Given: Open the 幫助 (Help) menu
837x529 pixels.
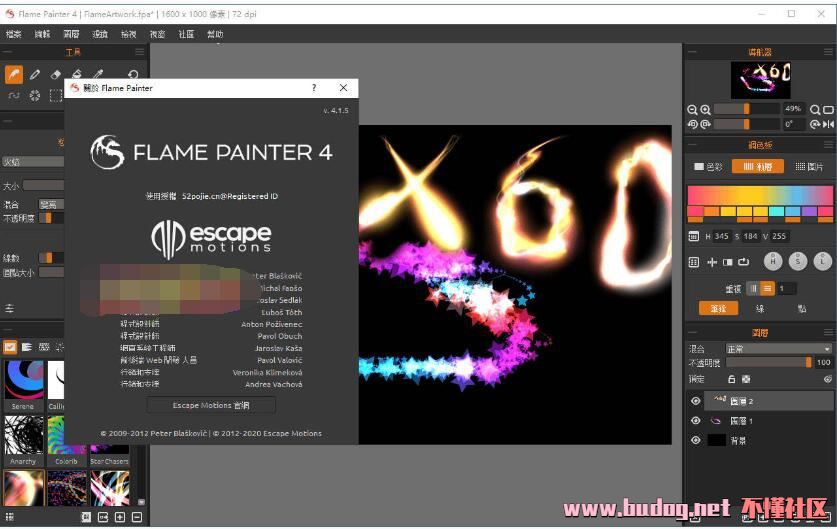Looking at the screenshot, I should coord(215,34).
